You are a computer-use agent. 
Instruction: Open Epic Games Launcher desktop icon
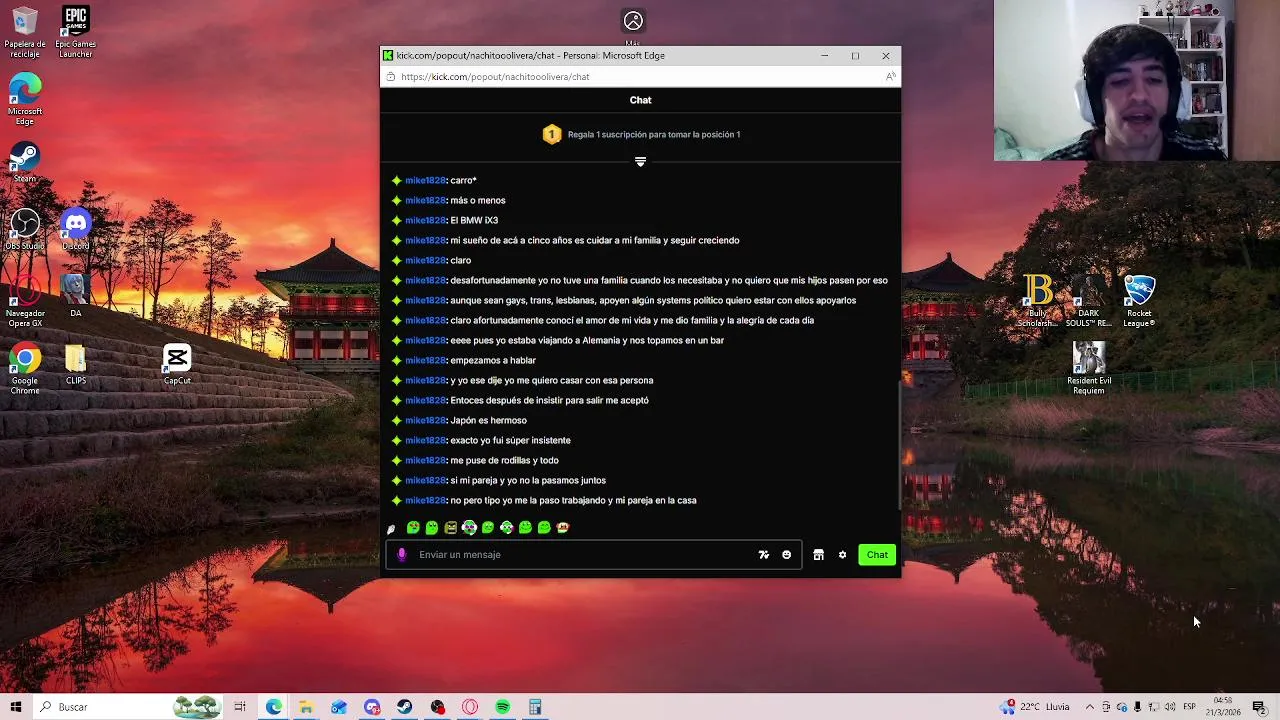point(75,32)
